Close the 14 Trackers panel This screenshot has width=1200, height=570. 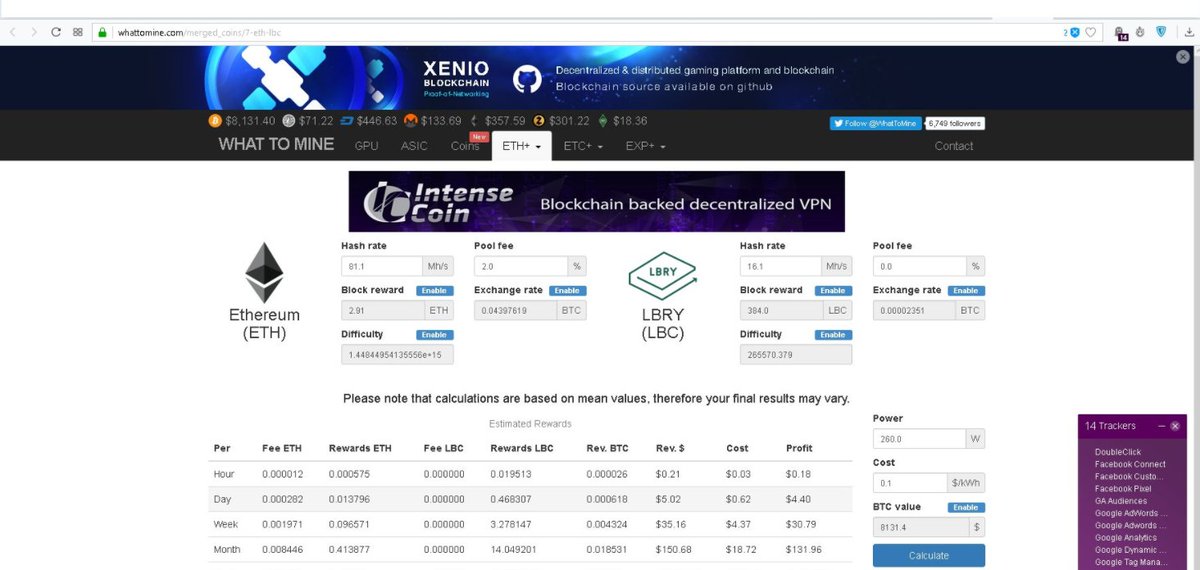click(x=1176, y=426)
